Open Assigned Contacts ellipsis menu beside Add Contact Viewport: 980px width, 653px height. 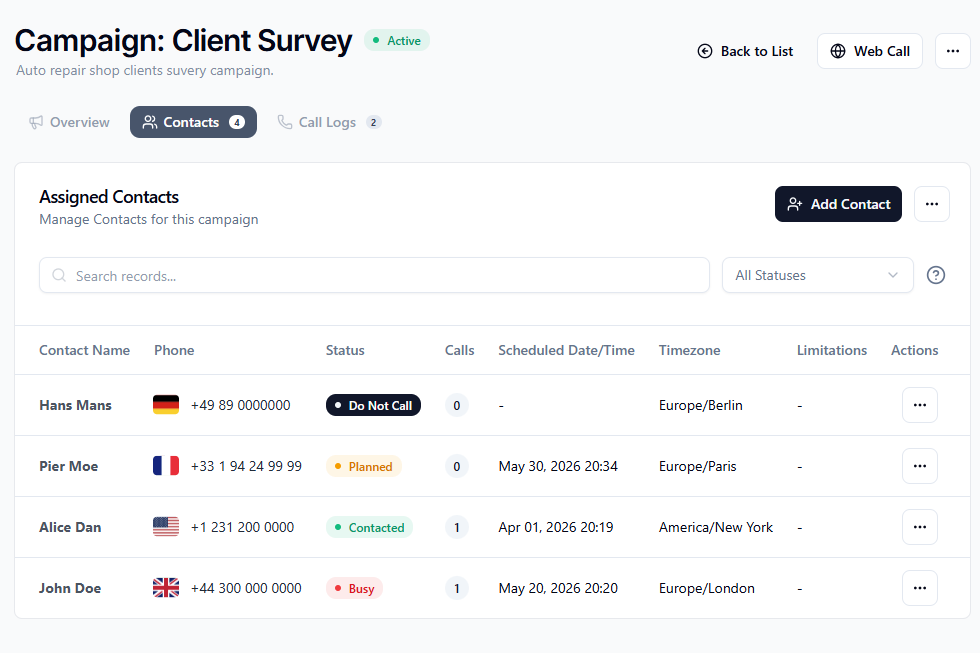click(932, 204)
